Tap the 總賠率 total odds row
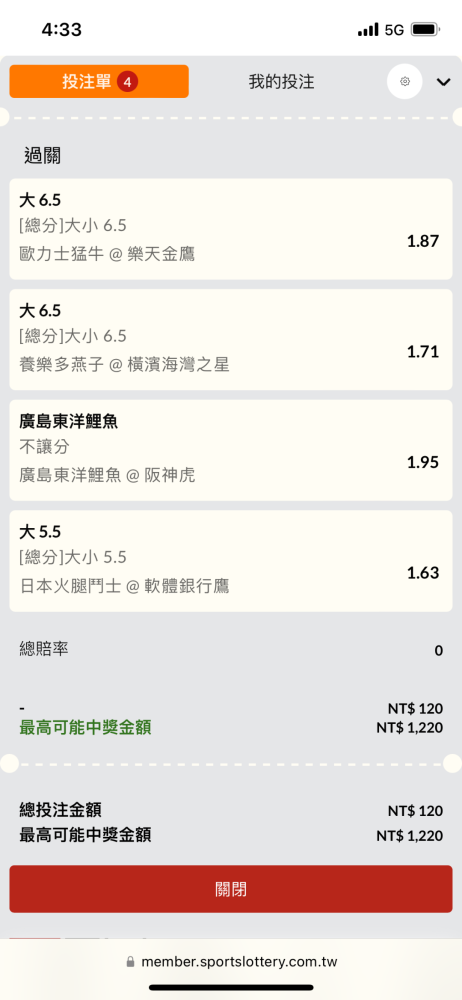 pos(231,650)
